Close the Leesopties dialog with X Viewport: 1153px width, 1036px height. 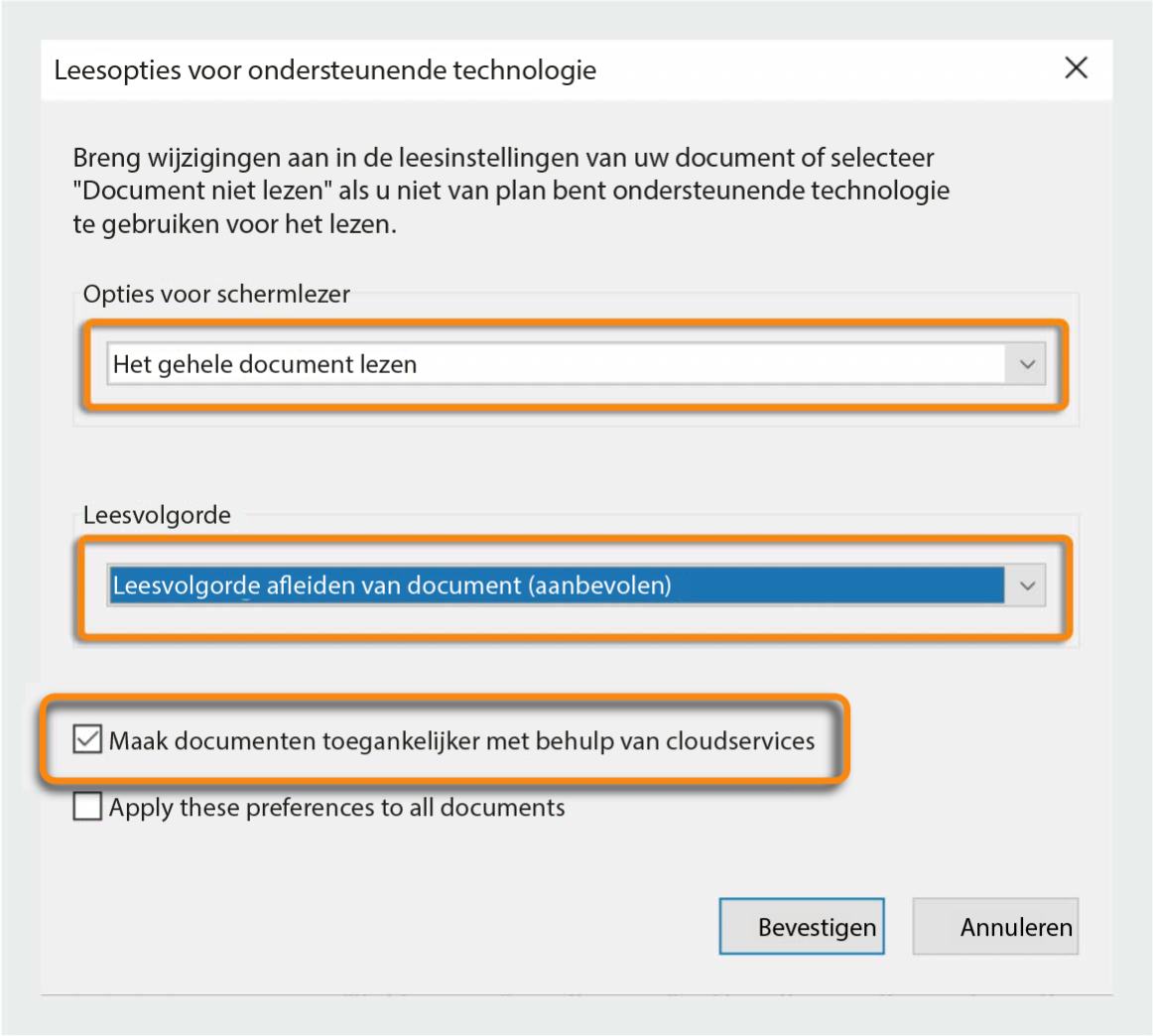(x=1077, y=68)
